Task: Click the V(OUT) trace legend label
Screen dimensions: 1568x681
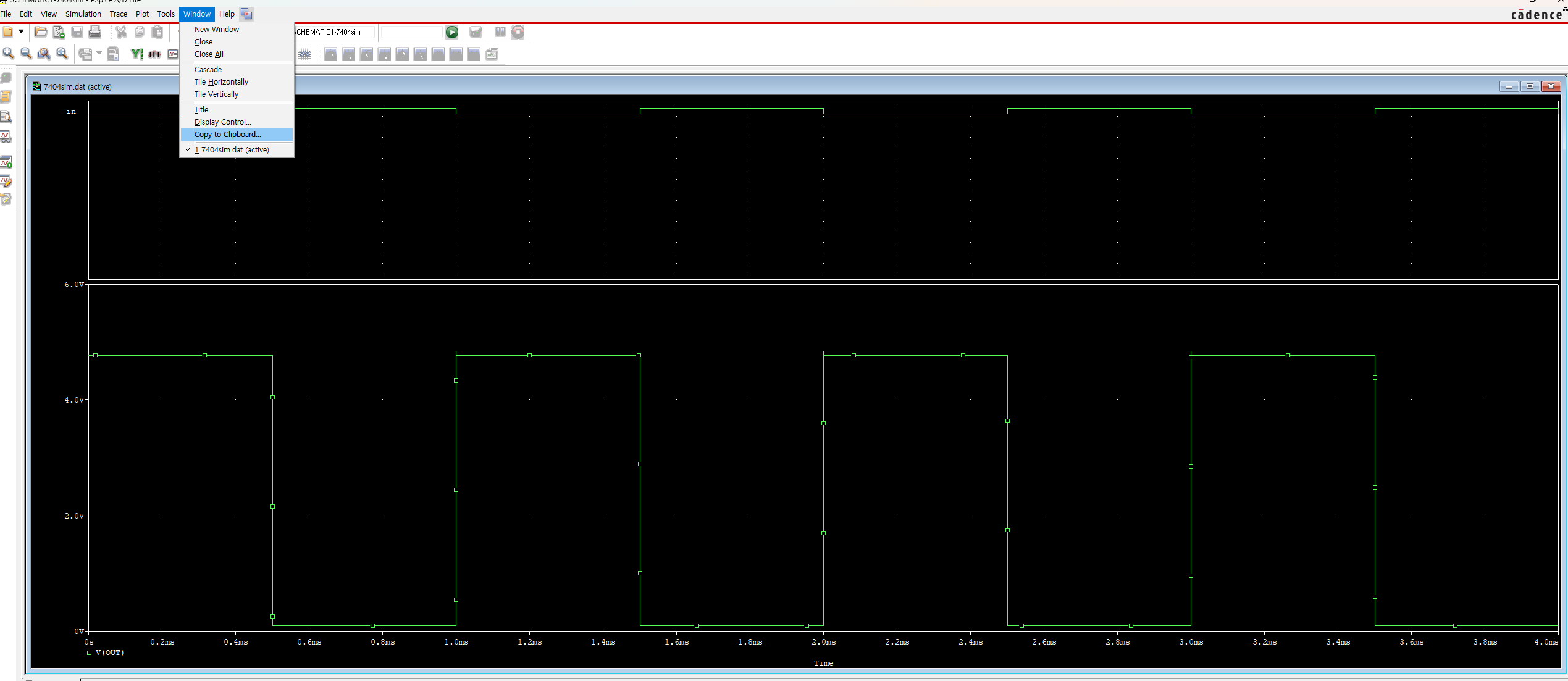Action: pyautogui.click(x=110, y=653)
